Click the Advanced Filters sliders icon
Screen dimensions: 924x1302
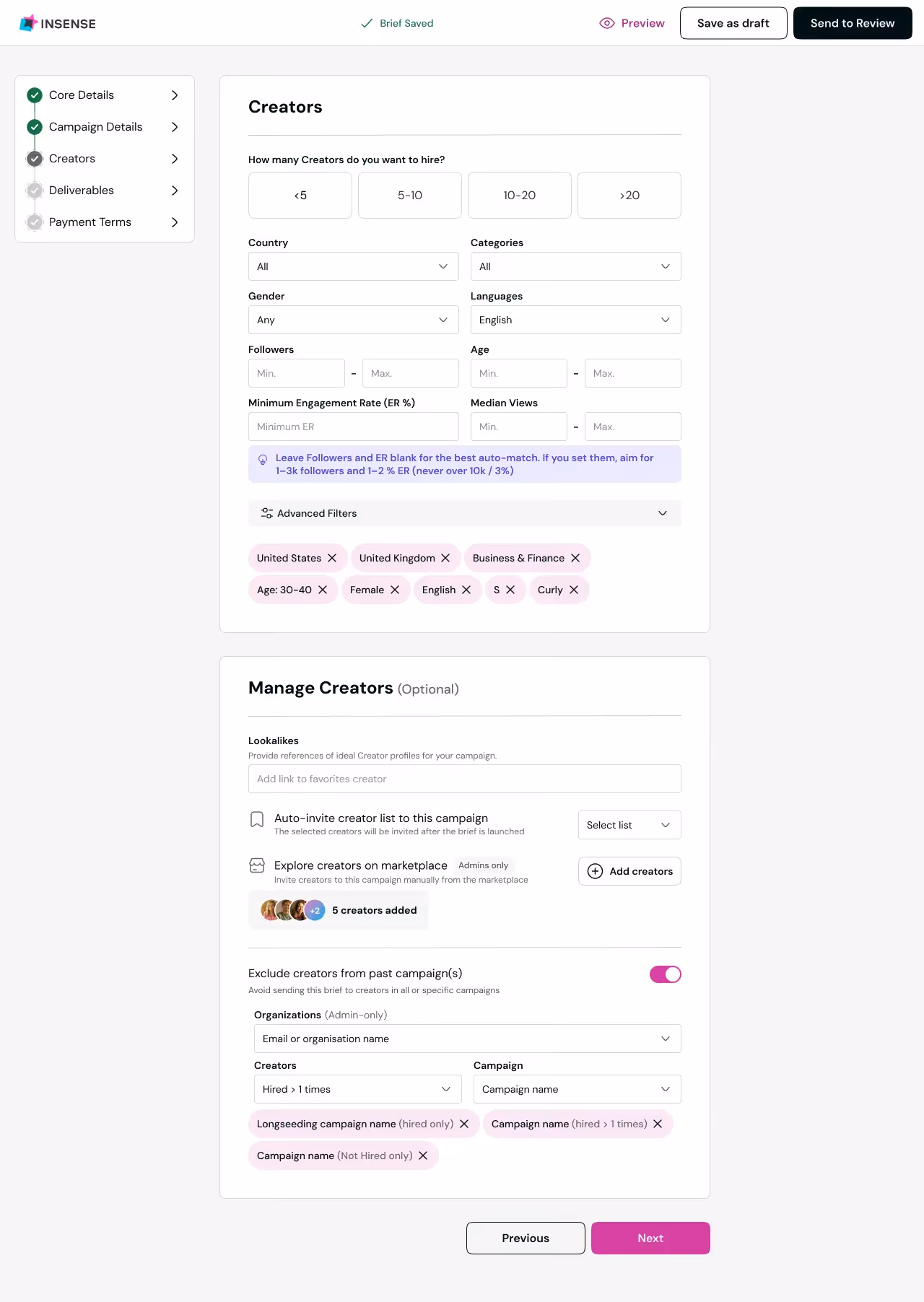[x=267, y=513]
